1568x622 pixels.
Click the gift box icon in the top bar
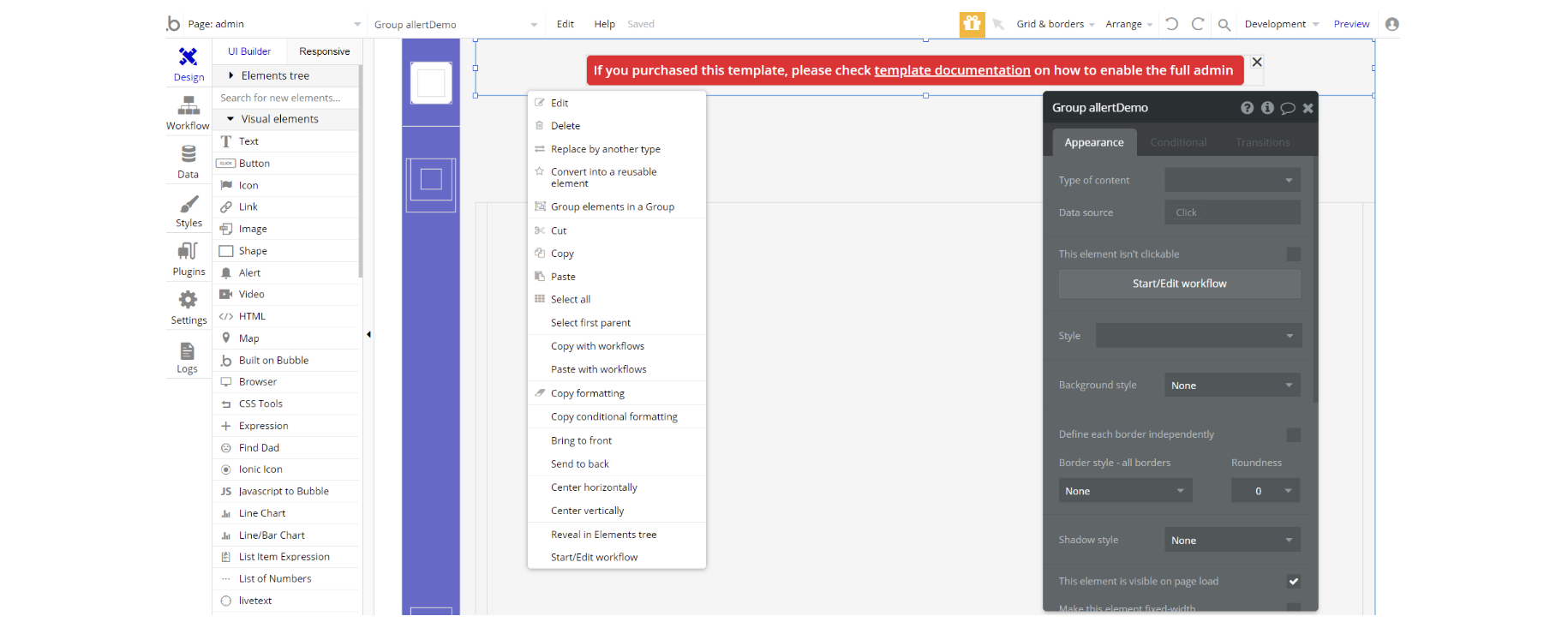coord(972,24)
